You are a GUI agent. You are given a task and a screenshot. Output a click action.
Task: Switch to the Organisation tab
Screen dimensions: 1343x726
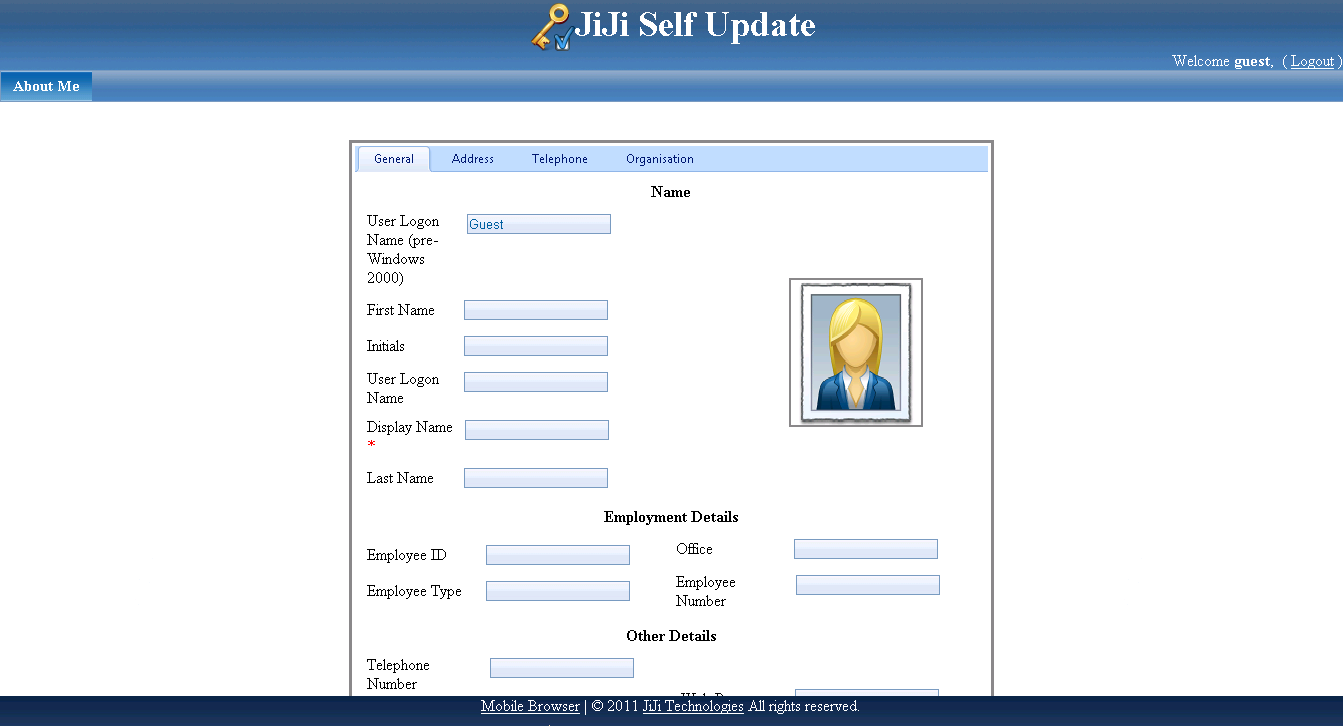point(660,159)
